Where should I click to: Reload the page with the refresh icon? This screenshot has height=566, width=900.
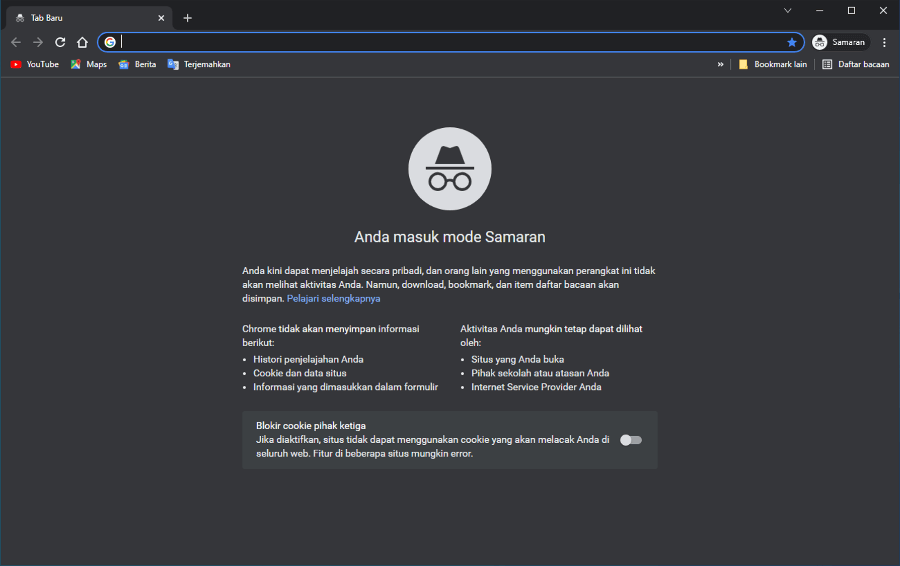(60, 42)
